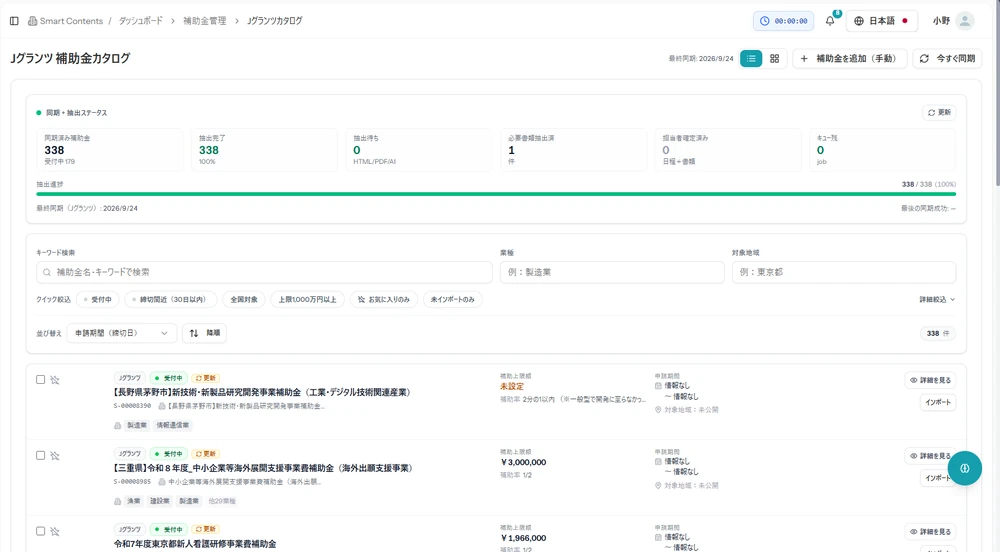Click 詳細を見る for 長野県茅野市 grant
1000x552 pixels.
[x=930, y=381]
